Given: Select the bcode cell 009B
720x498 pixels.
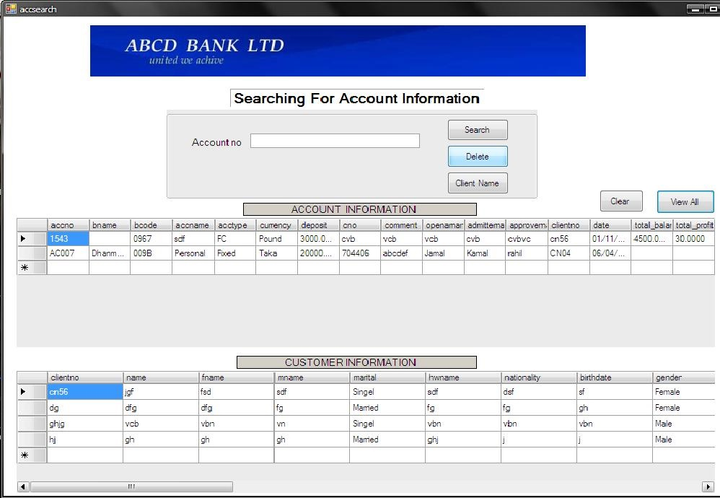Looking at the screenshot, I should (x=151, y=253).
